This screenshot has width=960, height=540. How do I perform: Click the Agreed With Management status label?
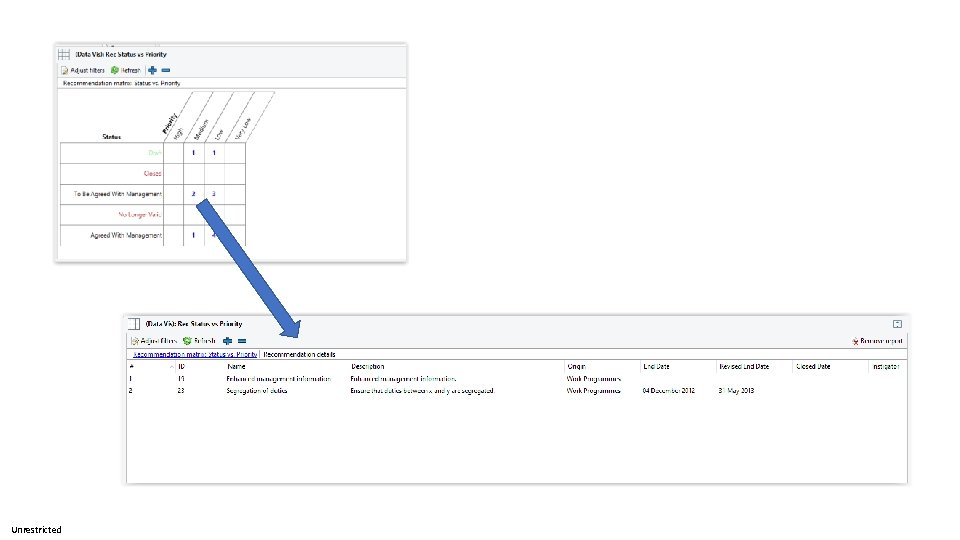click(x=126, y=235)
